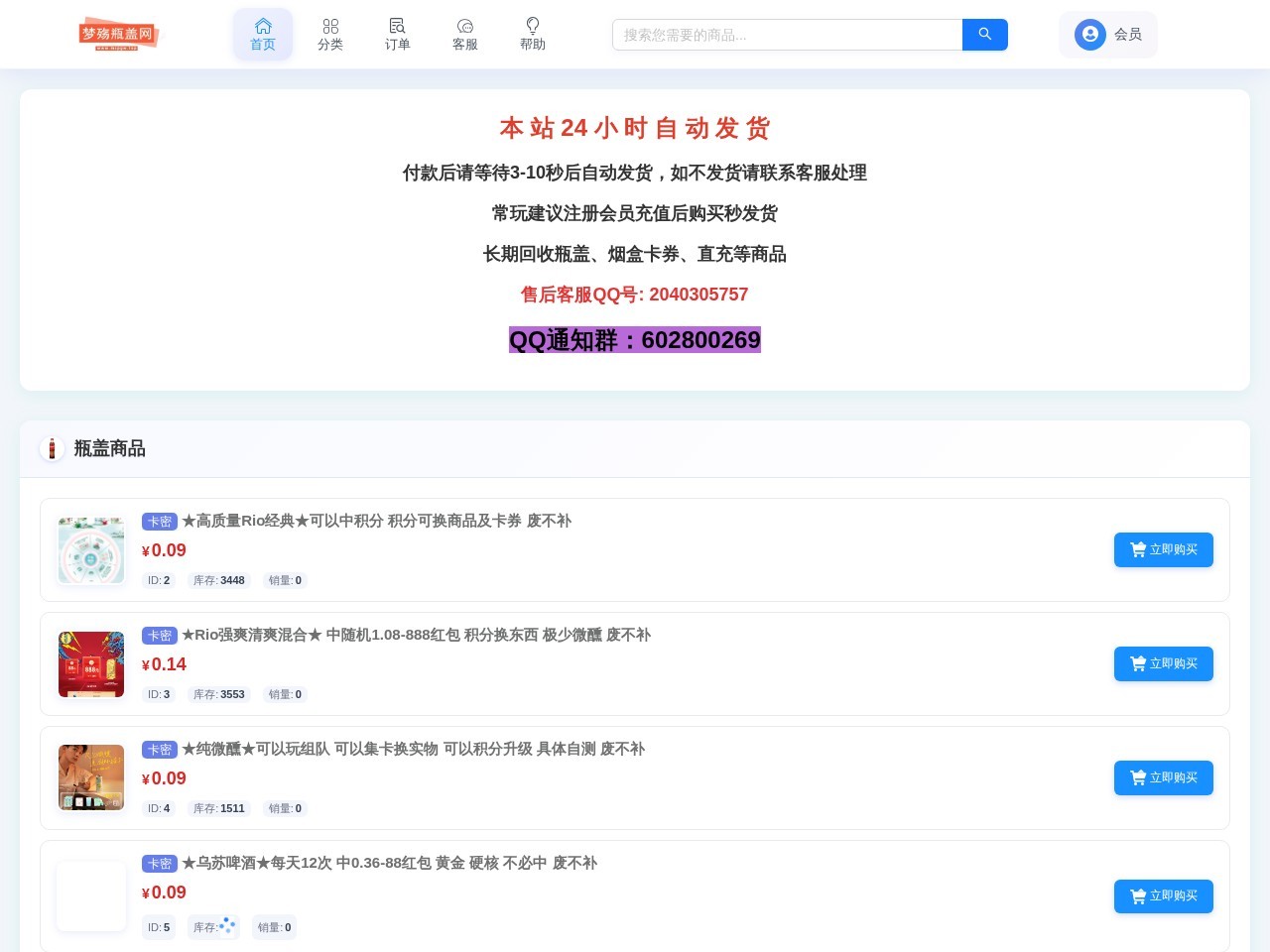Click the member avatar icon

(x=1090, y=35)
